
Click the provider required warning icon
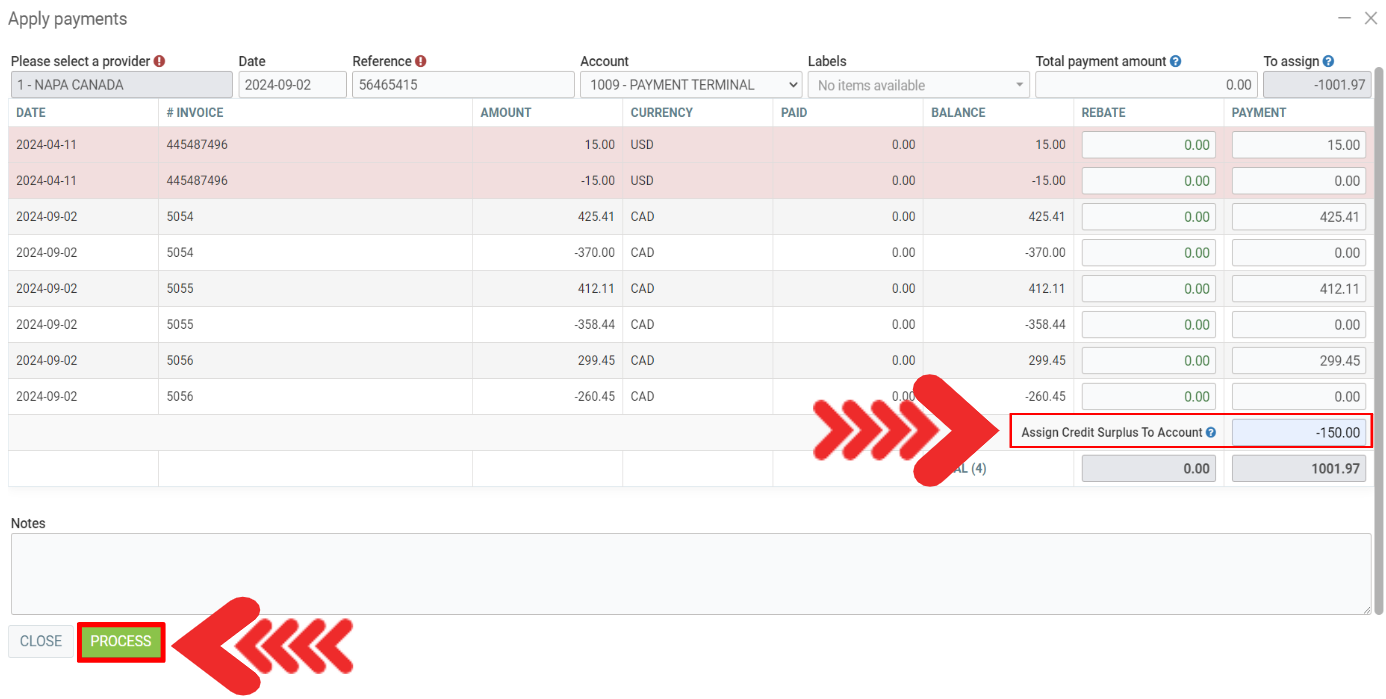[159, 61]
